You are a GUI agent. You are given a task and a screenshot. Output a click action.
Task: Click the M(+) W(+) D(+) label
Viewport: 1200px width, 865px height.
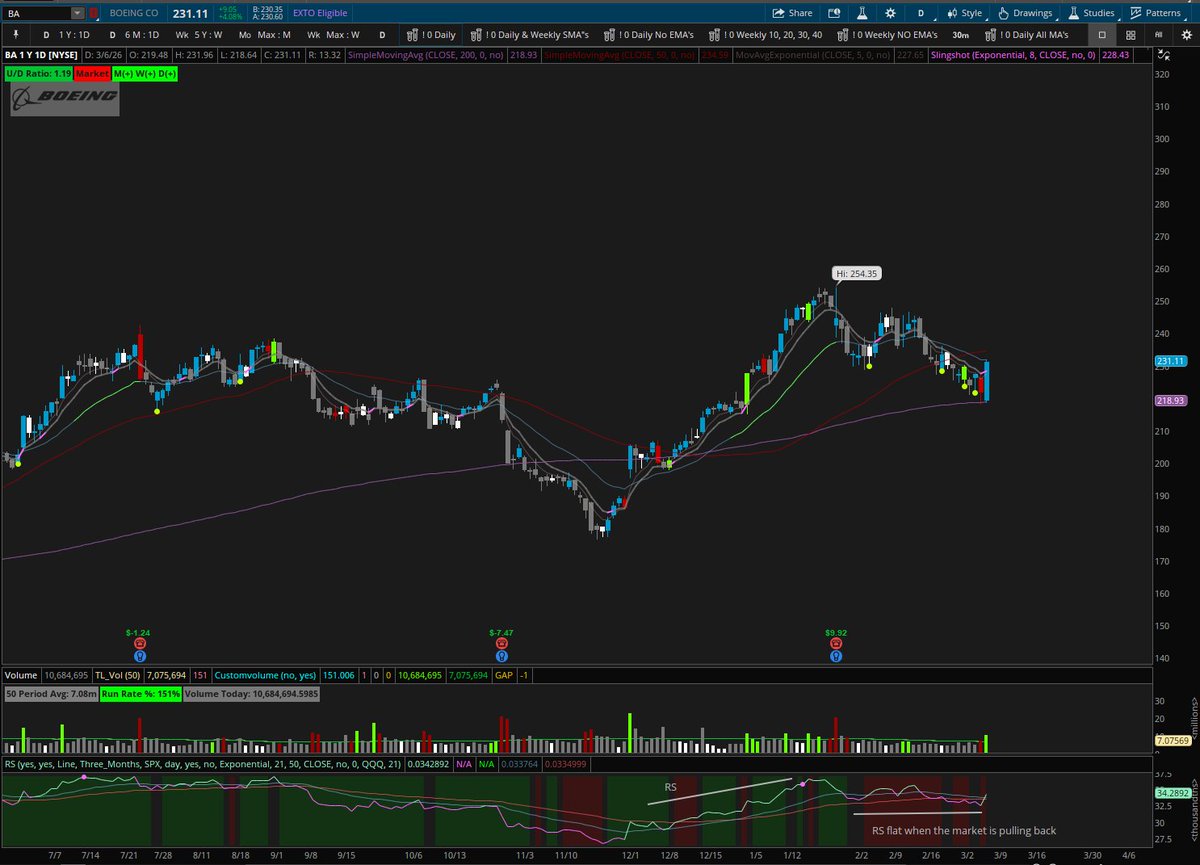point(143,73)
